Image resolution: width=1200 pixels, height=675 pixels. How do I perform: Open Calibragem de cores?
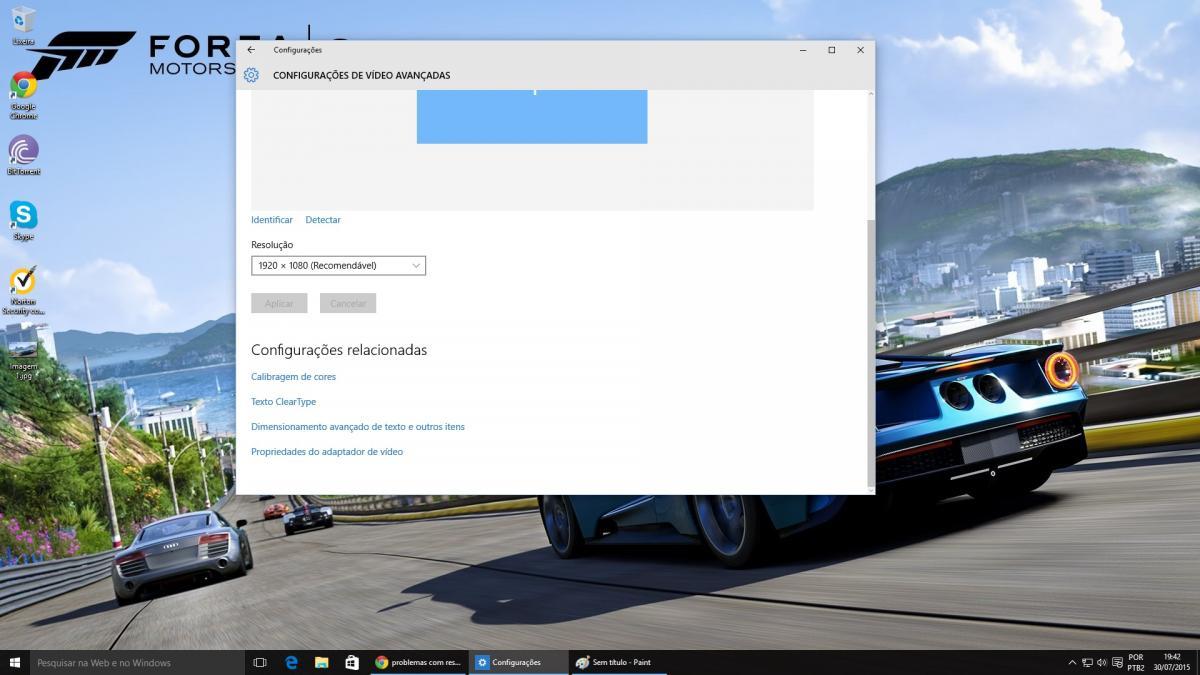[294, 377]
